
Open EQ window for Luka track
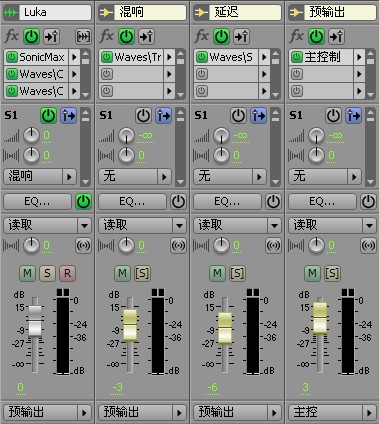click(x=37, y=202)
